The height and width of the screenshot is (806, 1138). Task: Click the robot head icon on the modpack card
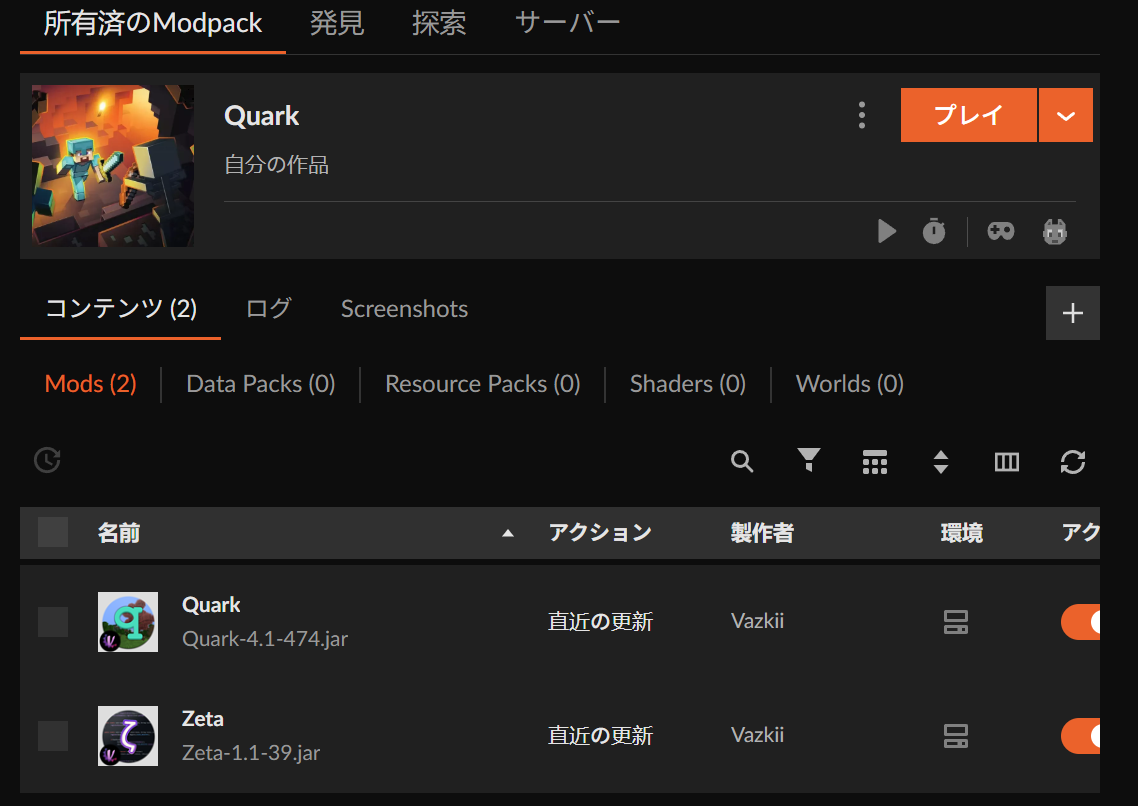[x=1055, y=231]
